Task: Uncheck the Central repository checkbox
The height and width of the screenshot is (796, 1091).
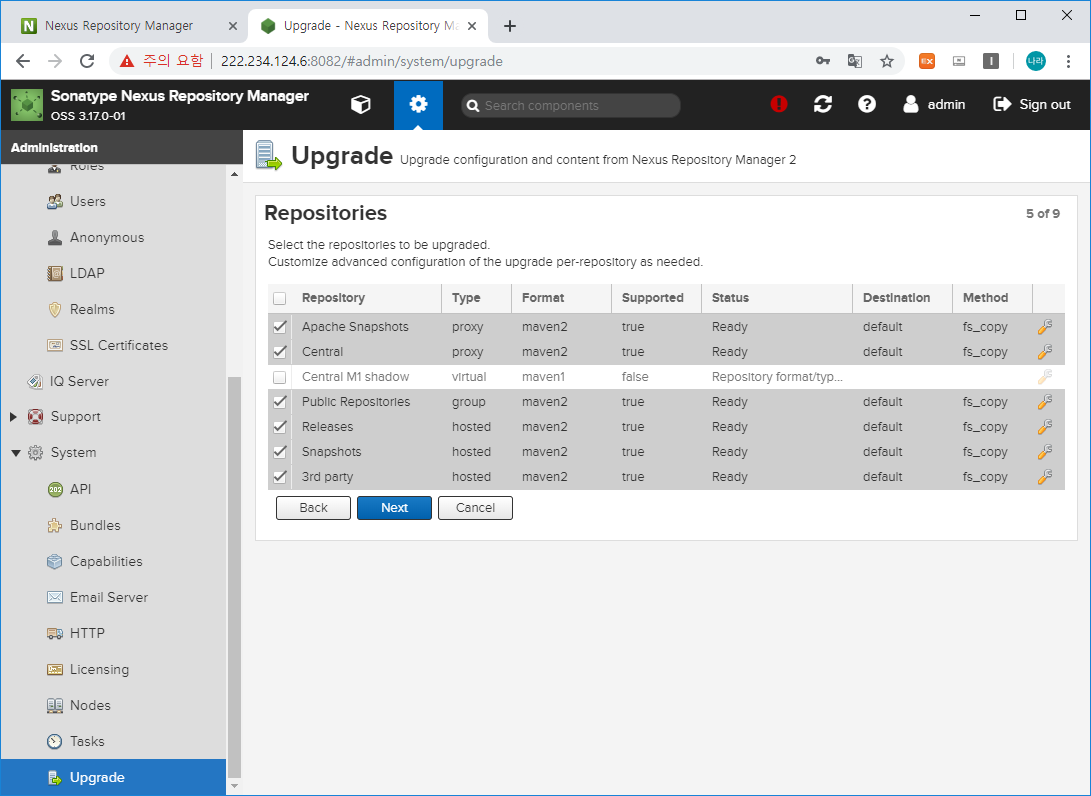Action: (280, 351)
